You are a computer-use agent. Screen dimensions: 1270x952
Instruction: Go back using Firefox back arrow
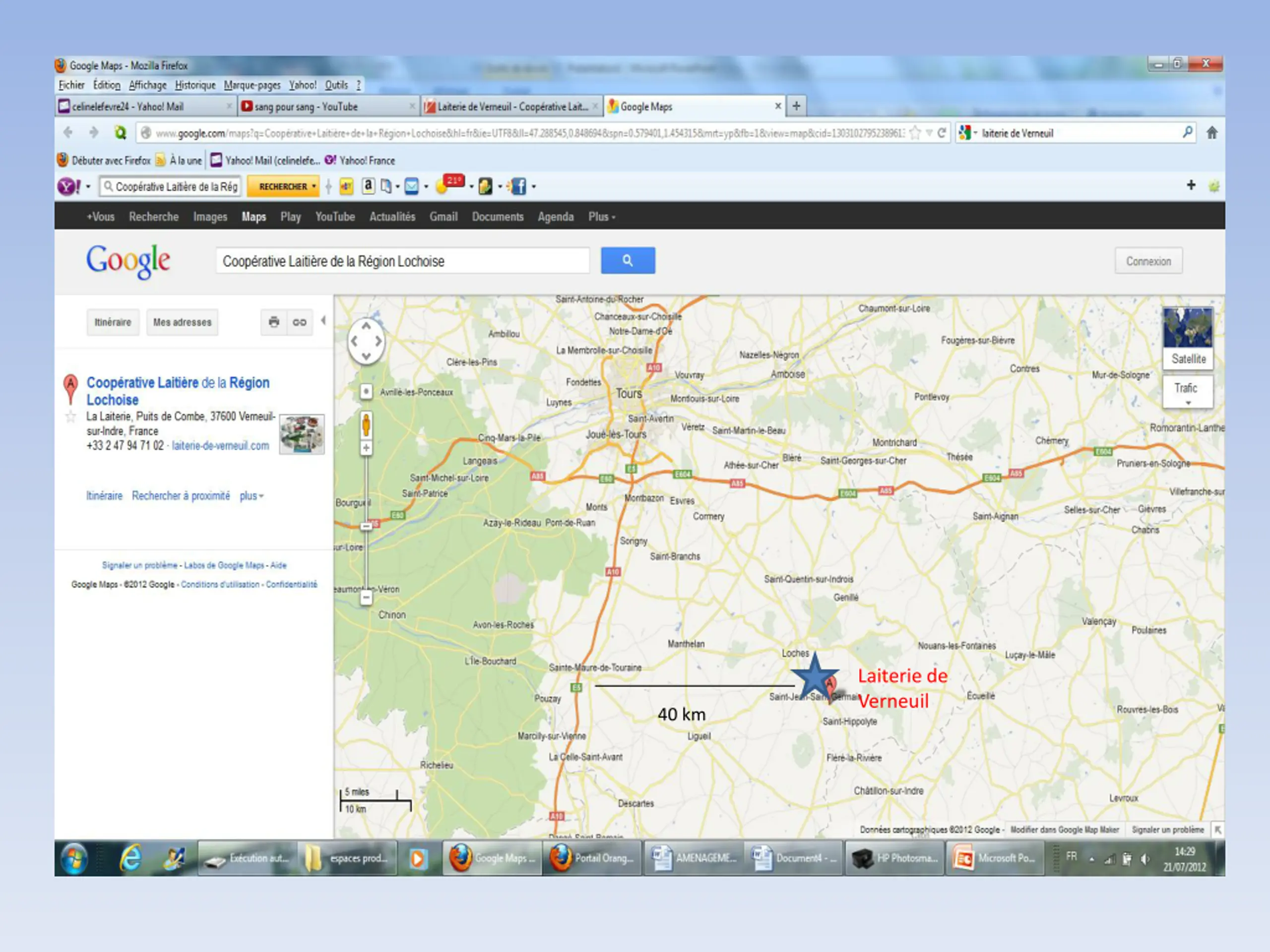(x=68, y=132)
